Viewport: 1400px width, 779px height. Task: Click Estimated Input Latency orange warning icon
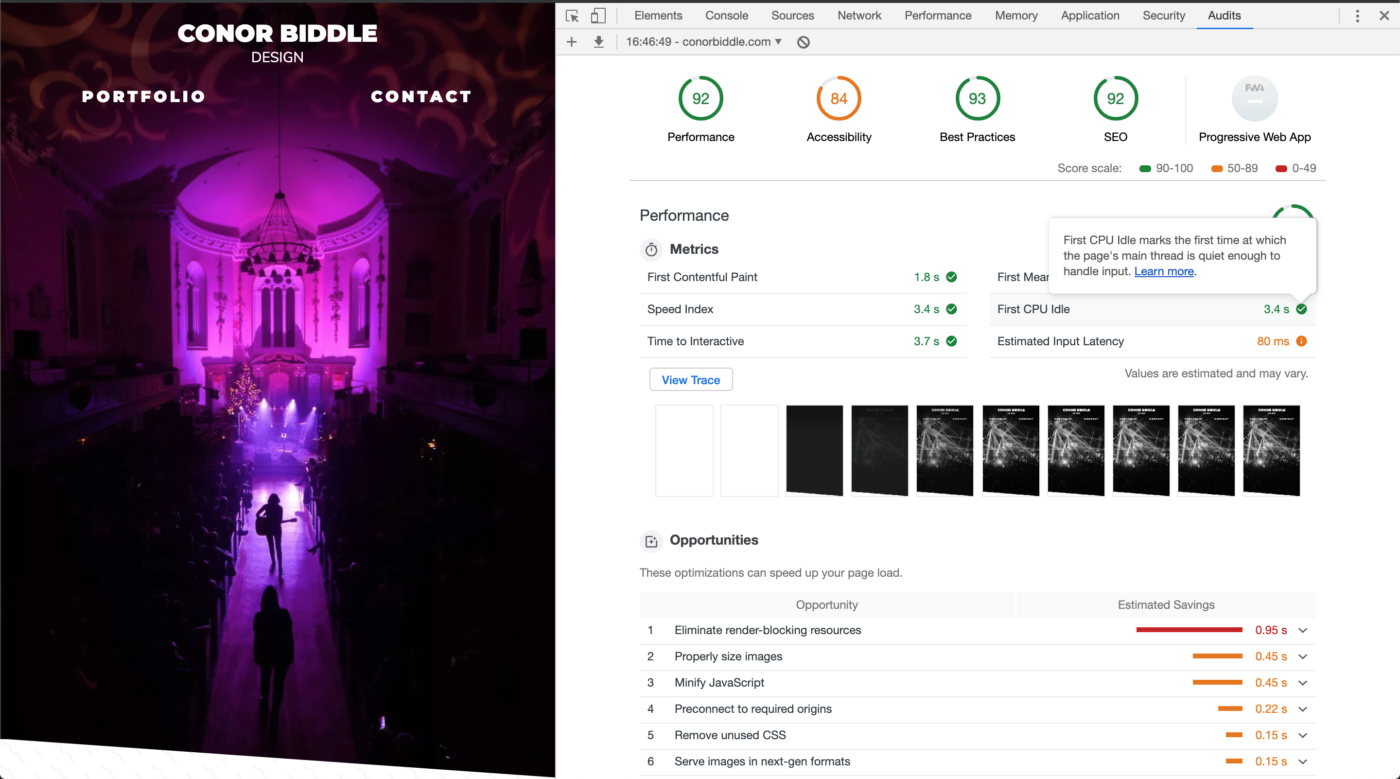click(1301, 341)
